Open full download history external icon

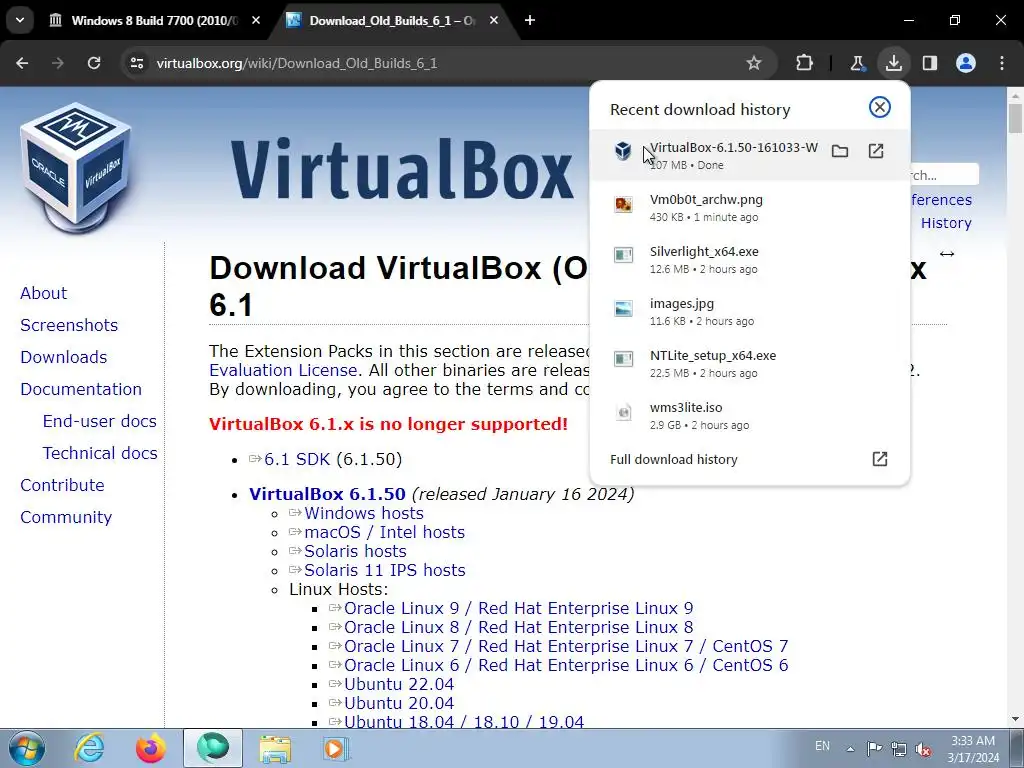click(880, 458)
